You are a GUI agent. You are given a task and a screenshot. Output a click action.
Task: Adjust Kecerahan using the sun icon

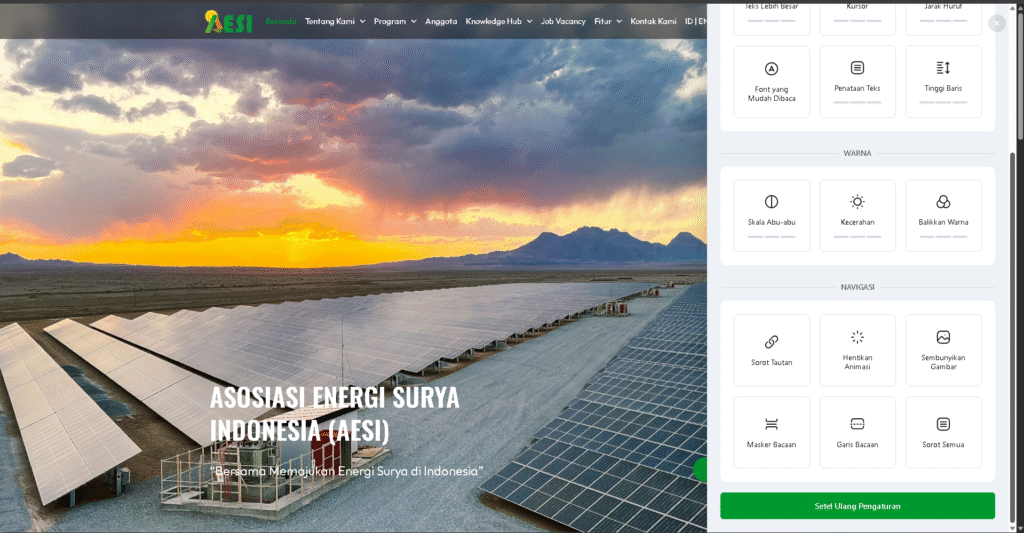[x=857, y=202]
